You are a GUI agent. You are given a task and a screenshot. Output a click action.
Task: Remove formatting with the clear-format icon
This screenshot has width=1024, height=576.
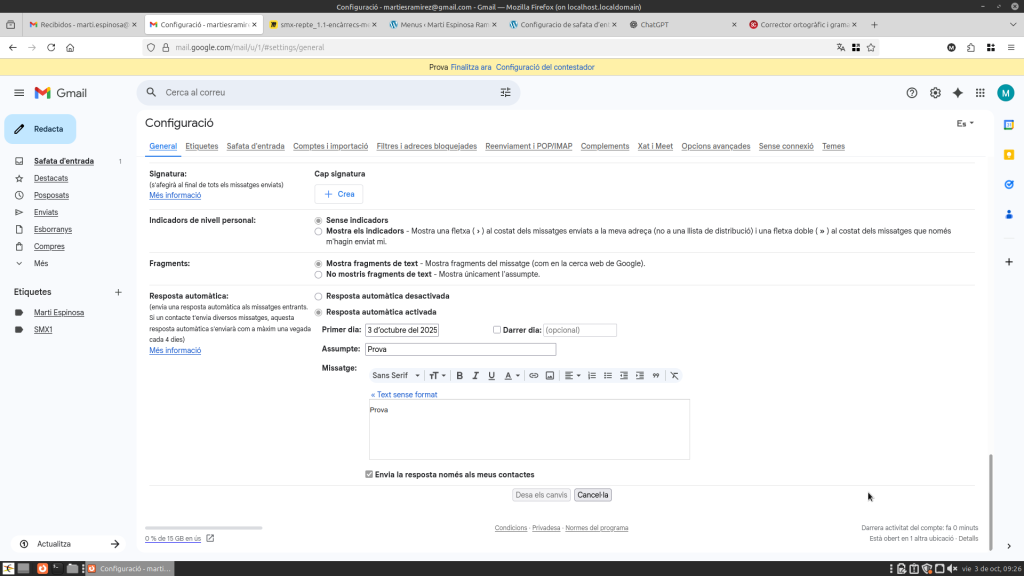coord(674,376)
